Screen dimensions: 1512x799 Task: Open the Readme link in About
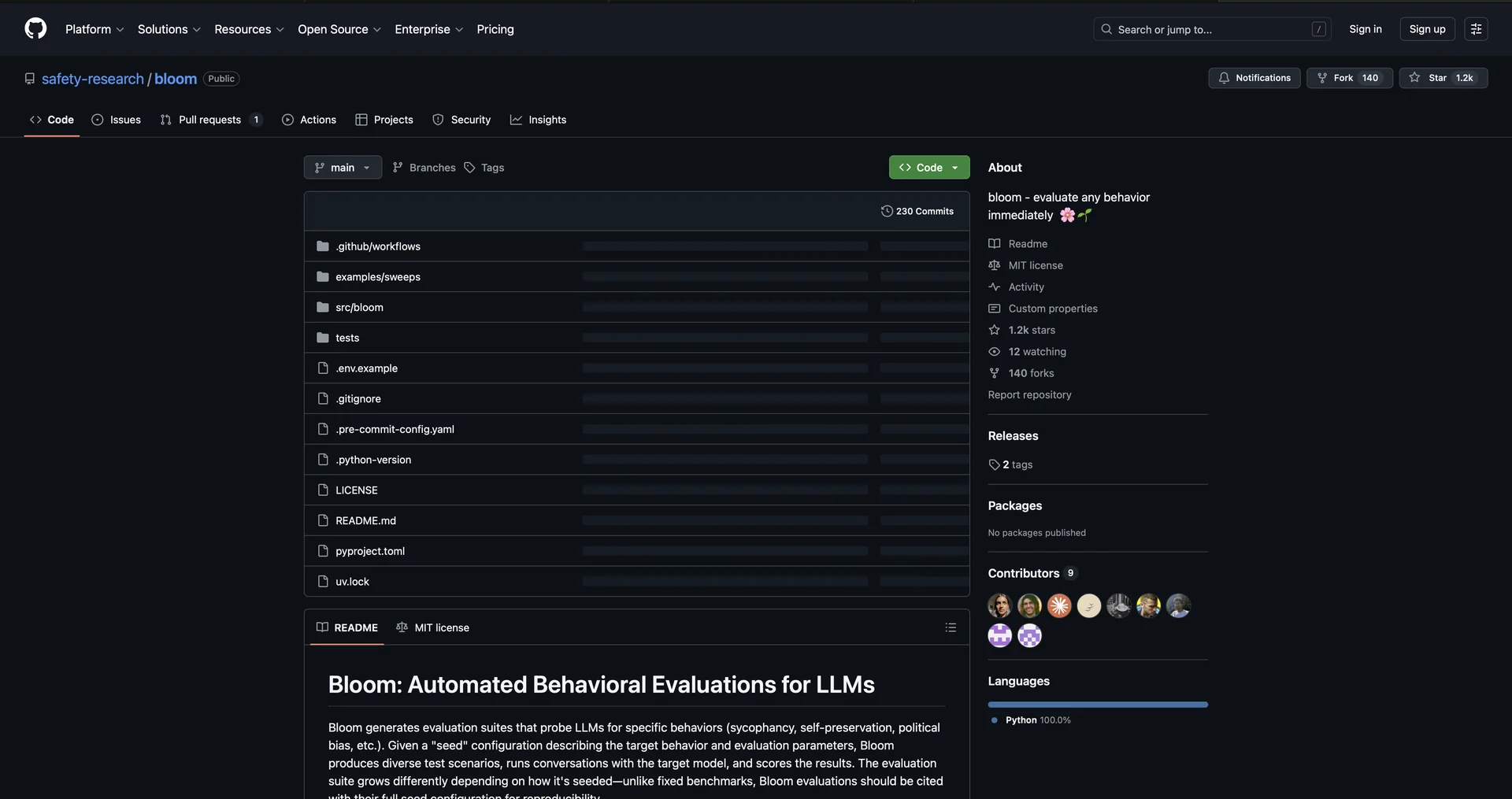[x=1018, y=244]
